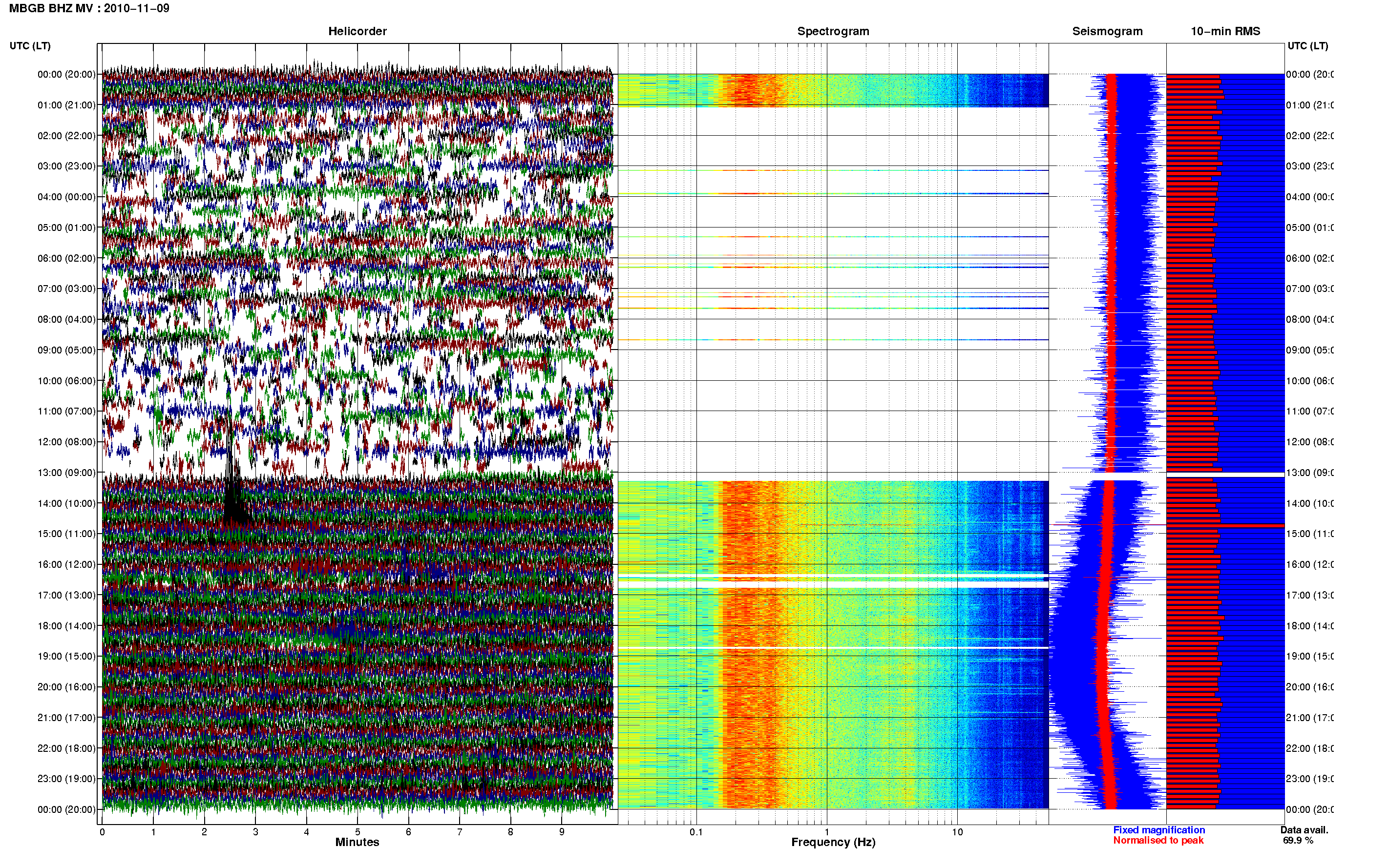
Task: Click the left time label 01:00 (21:00)
Action: [66, 105]
